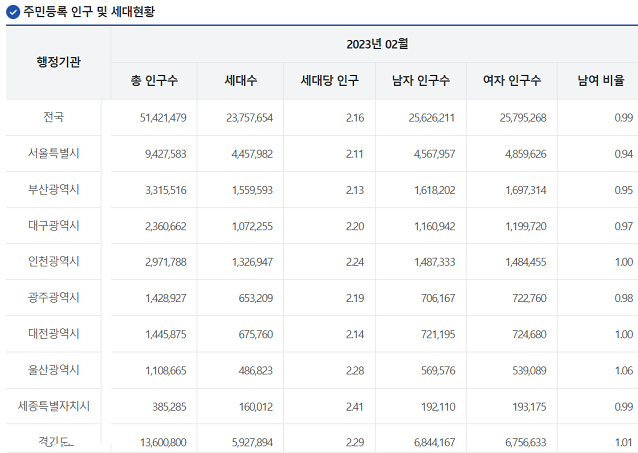638x453 pixels.
Task: Select Busan total population 3,315,516
Action: [166, 190]
